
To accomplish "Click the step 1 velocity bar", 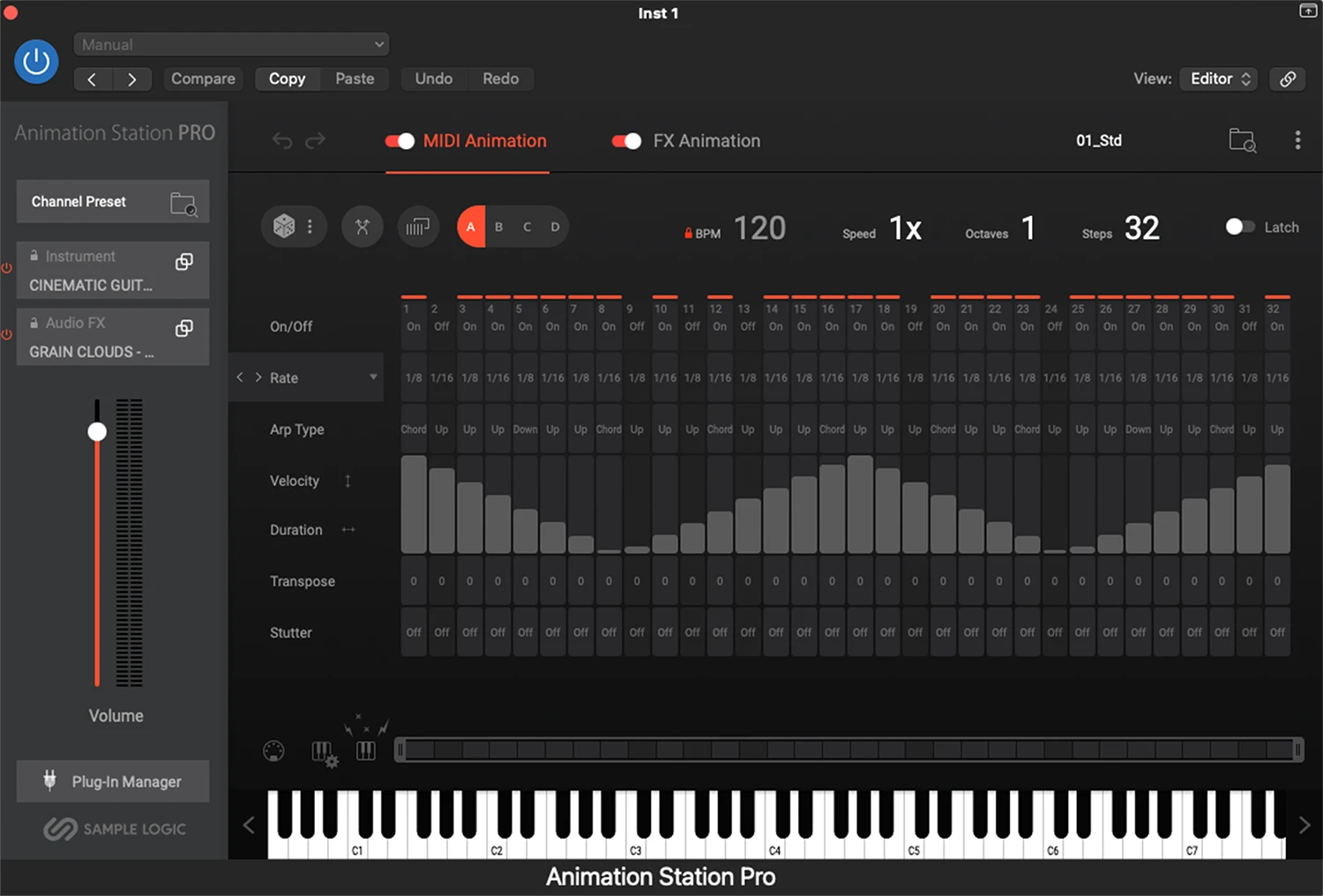I will pos(414,504).
